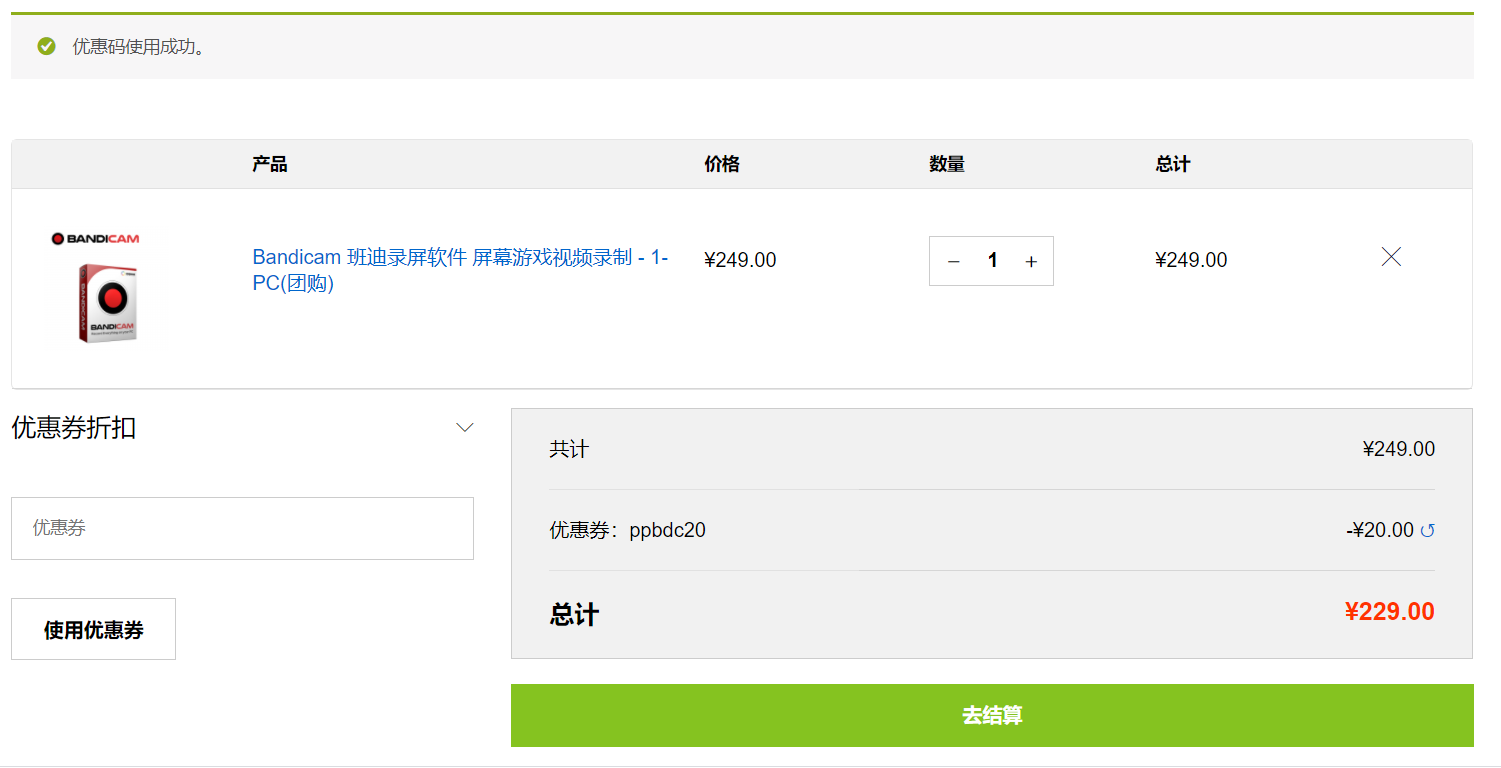The width and height of the screenshot is (1501, 768).
Task: Click the 数量 column header
Action: 946,164
